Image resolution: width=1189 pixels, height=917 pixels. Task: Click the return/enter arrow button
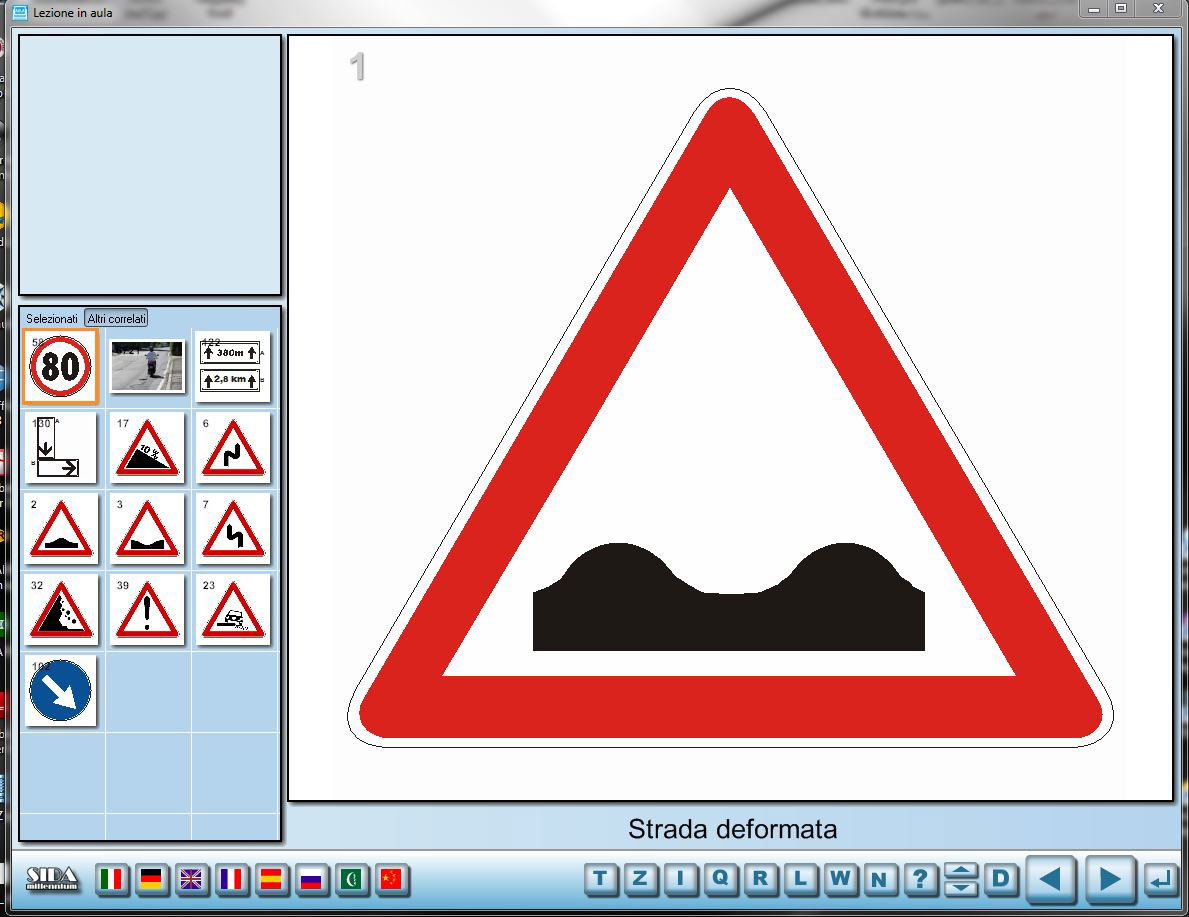1160,880
